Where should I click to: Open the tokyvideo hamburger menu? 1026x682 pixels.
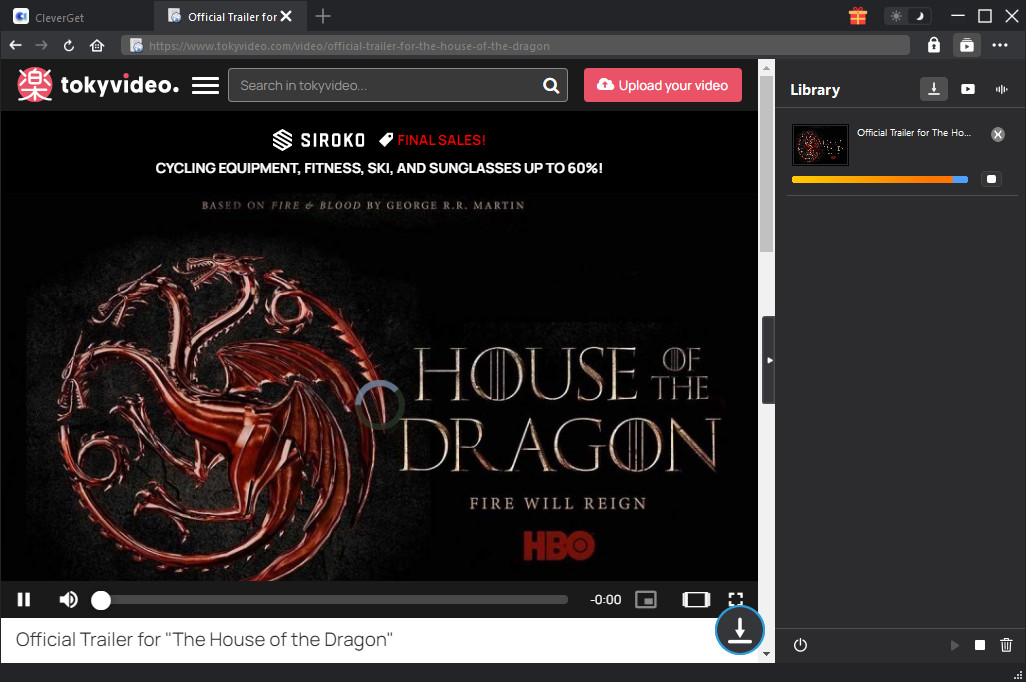tap(205, 86)
